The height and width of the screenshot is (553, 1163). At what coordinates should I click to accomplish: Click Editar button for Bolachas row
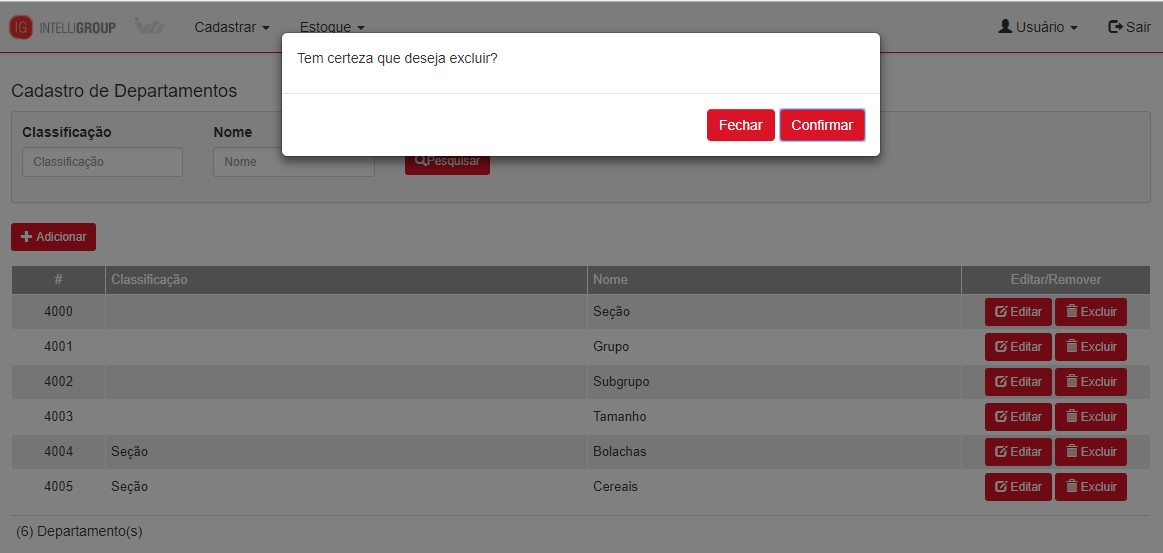click(1018, 452)
